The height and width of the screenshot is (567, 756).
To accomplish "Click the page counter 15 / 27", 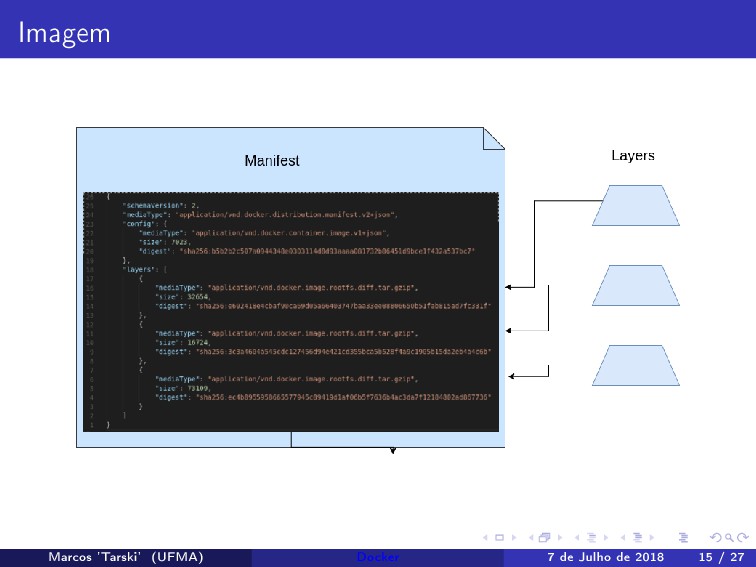I will pyautogui.click(x=721, y=557).
